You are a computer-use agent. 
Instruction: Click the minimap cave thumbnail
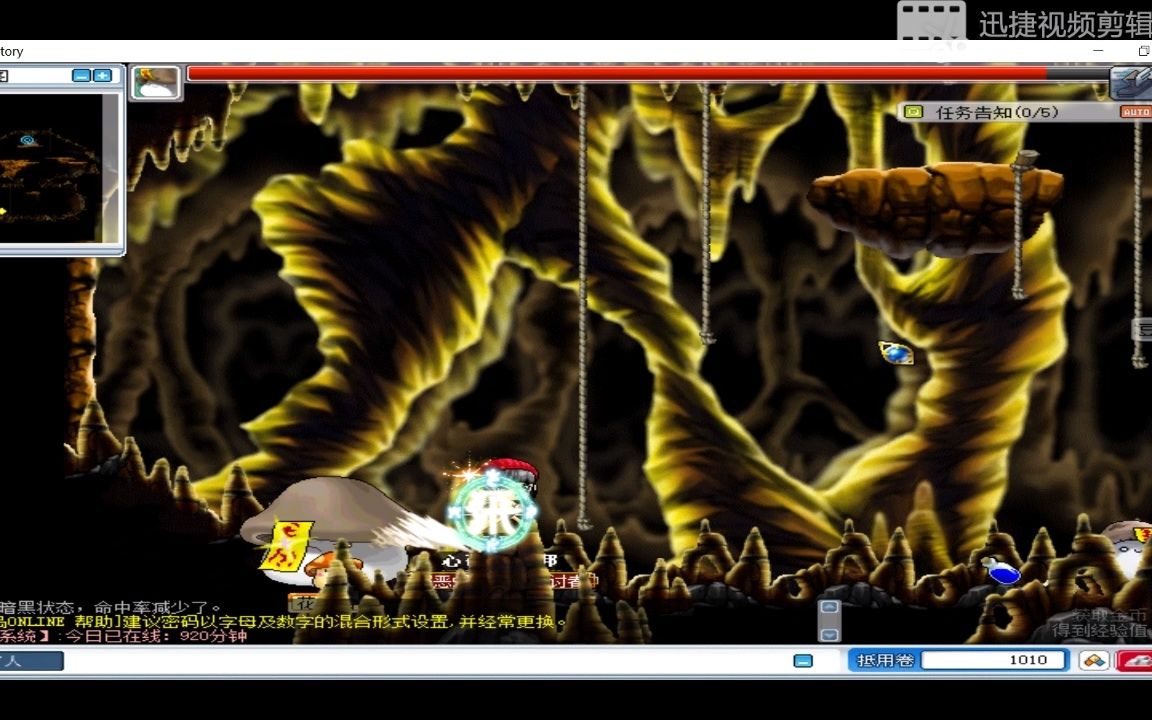[x=51, y=168]
